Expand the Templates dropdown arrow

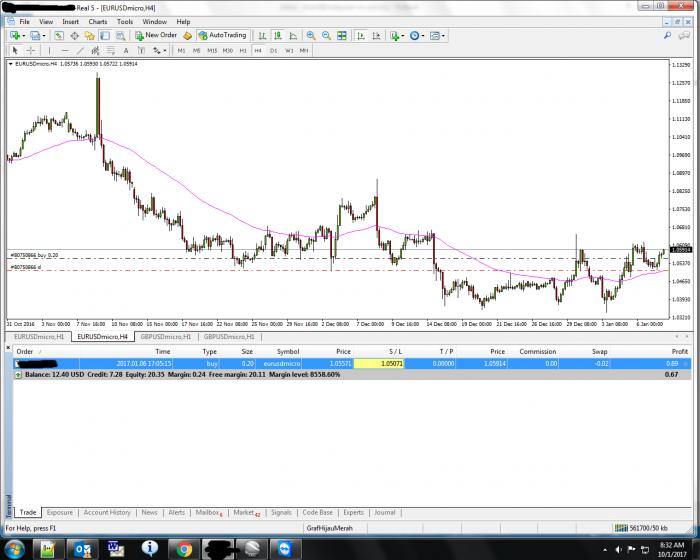click(443, 36)
